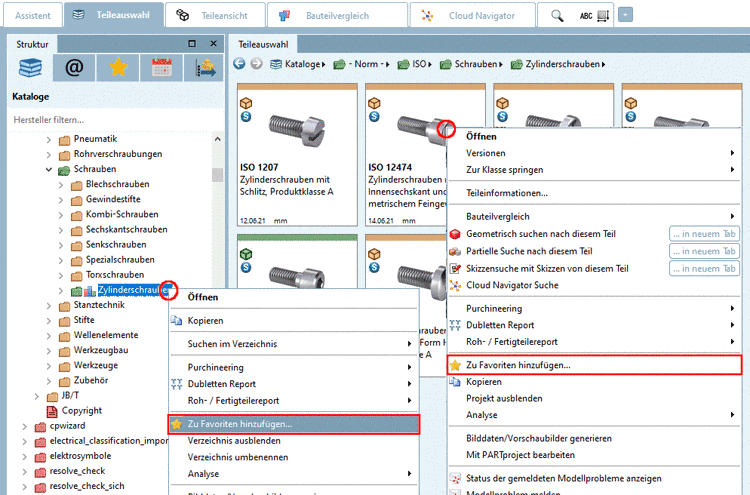Expand the Pneumatik tree node
Screen dimensions: 750x495
tap(49, 140)
